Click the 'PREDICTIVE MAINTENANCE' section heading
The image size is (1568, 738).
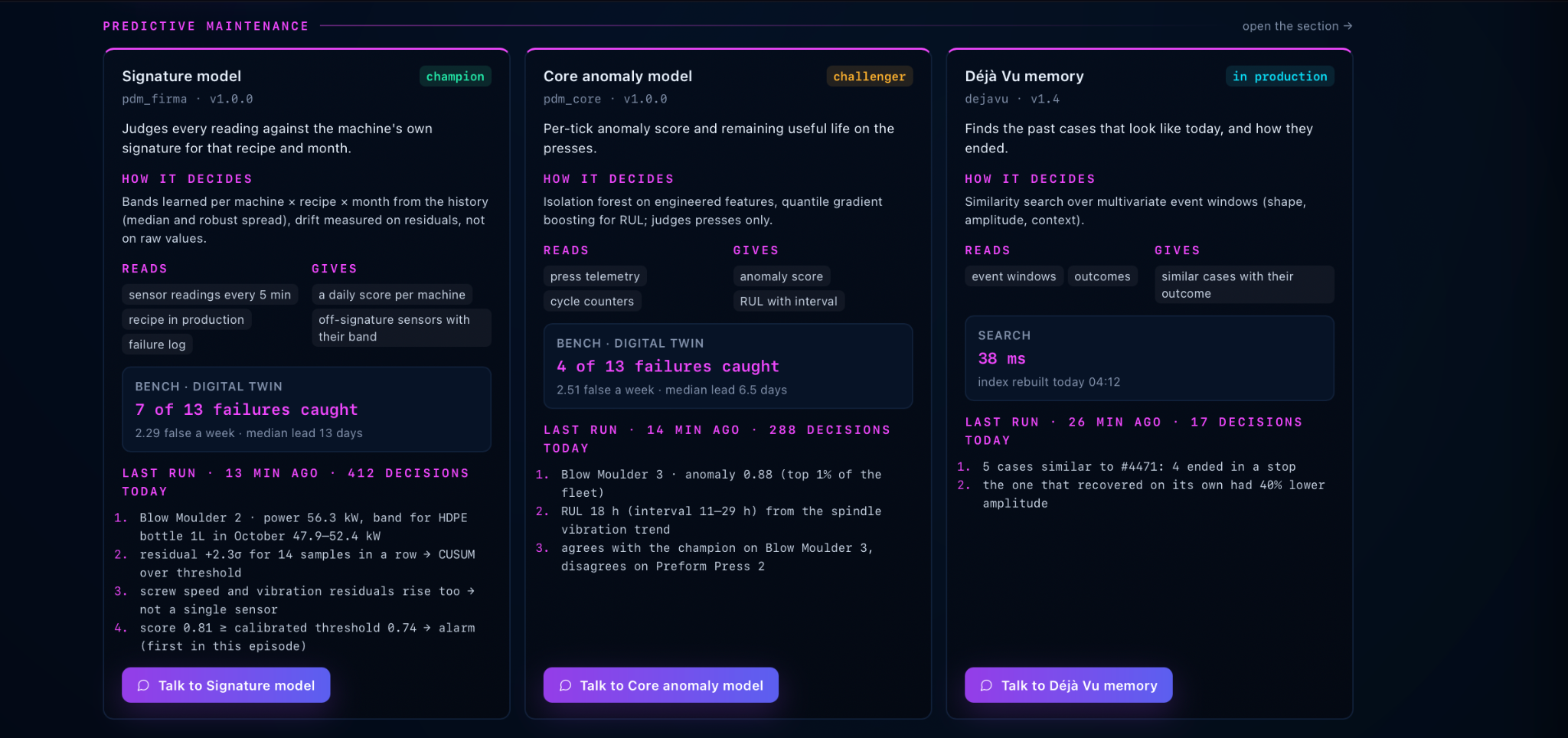pos(206,26)
